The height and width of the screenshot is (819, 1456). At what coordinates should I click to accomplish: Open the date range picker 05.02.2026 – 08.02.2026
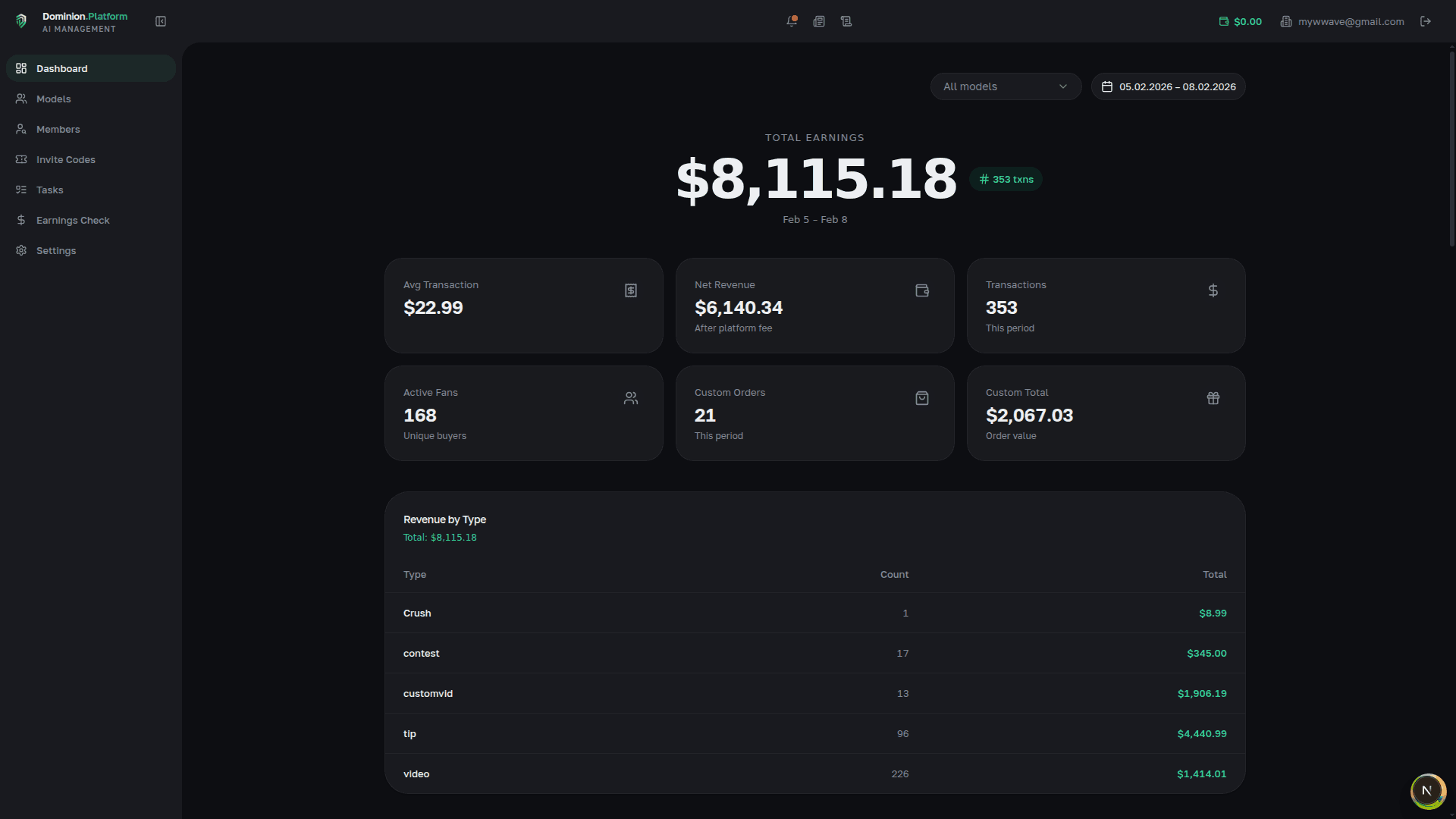[x=1168, y=86]
